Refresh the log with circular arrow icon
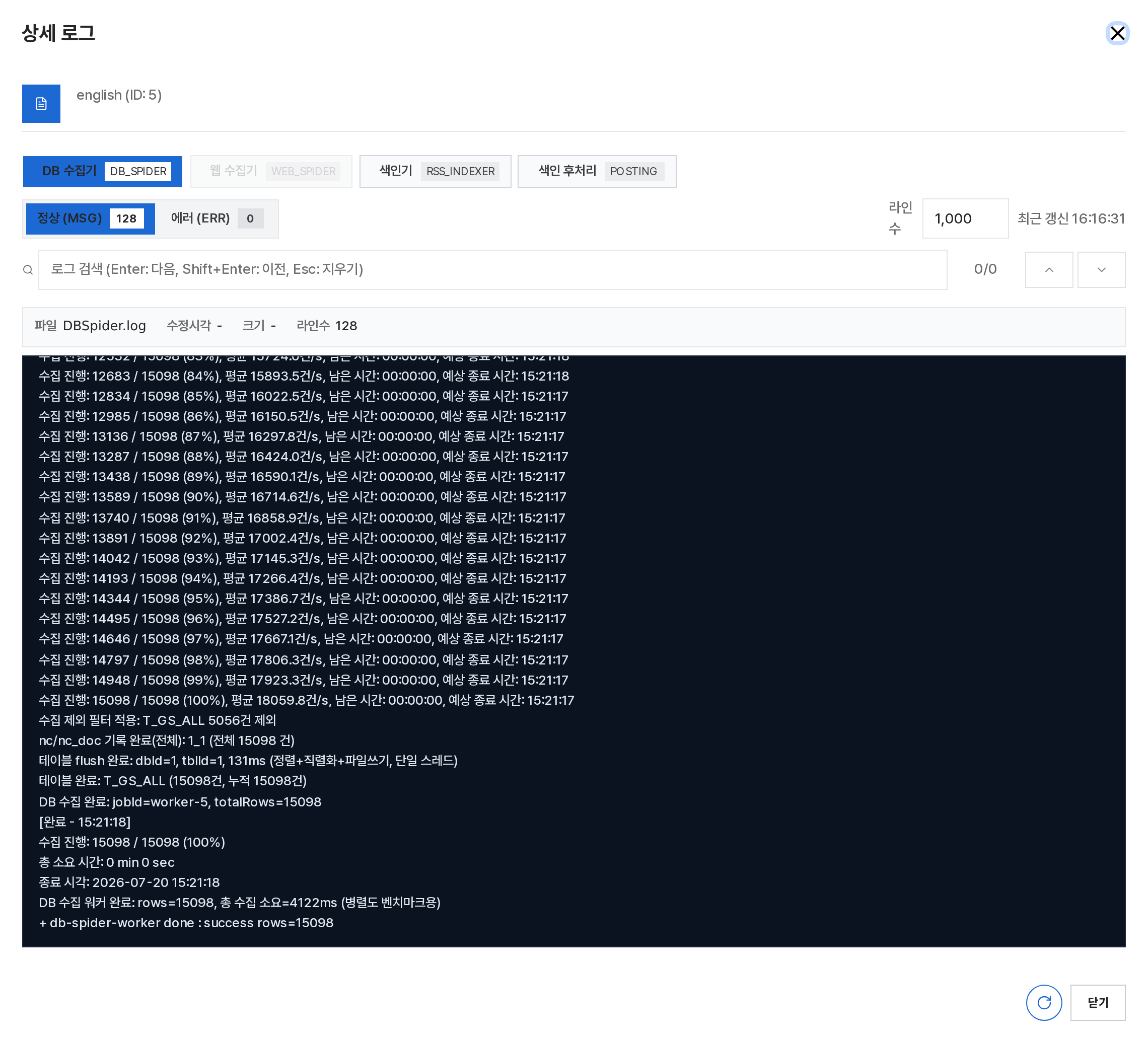1148x1039 pixels. pyautogui.click(x=1044, y=1003)
